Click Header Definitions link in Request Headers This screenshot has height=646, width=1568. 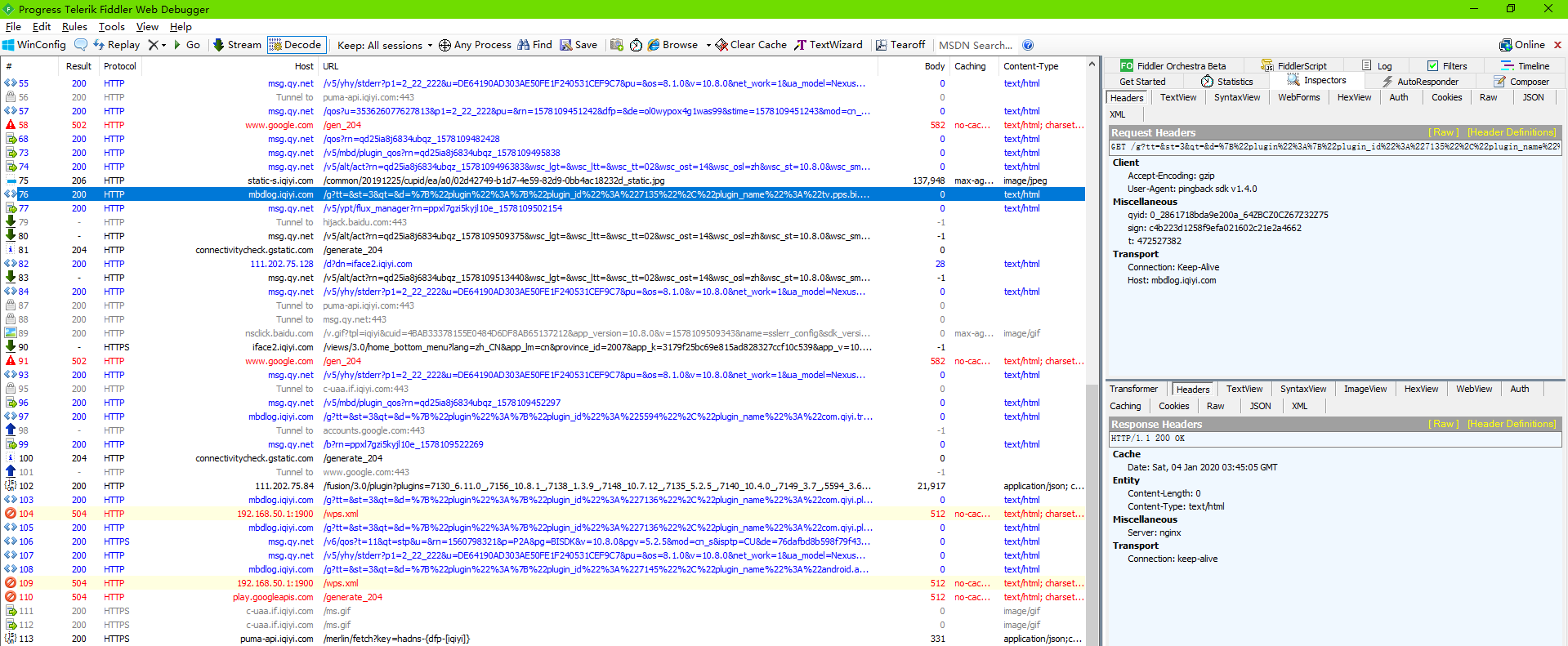1512,132
